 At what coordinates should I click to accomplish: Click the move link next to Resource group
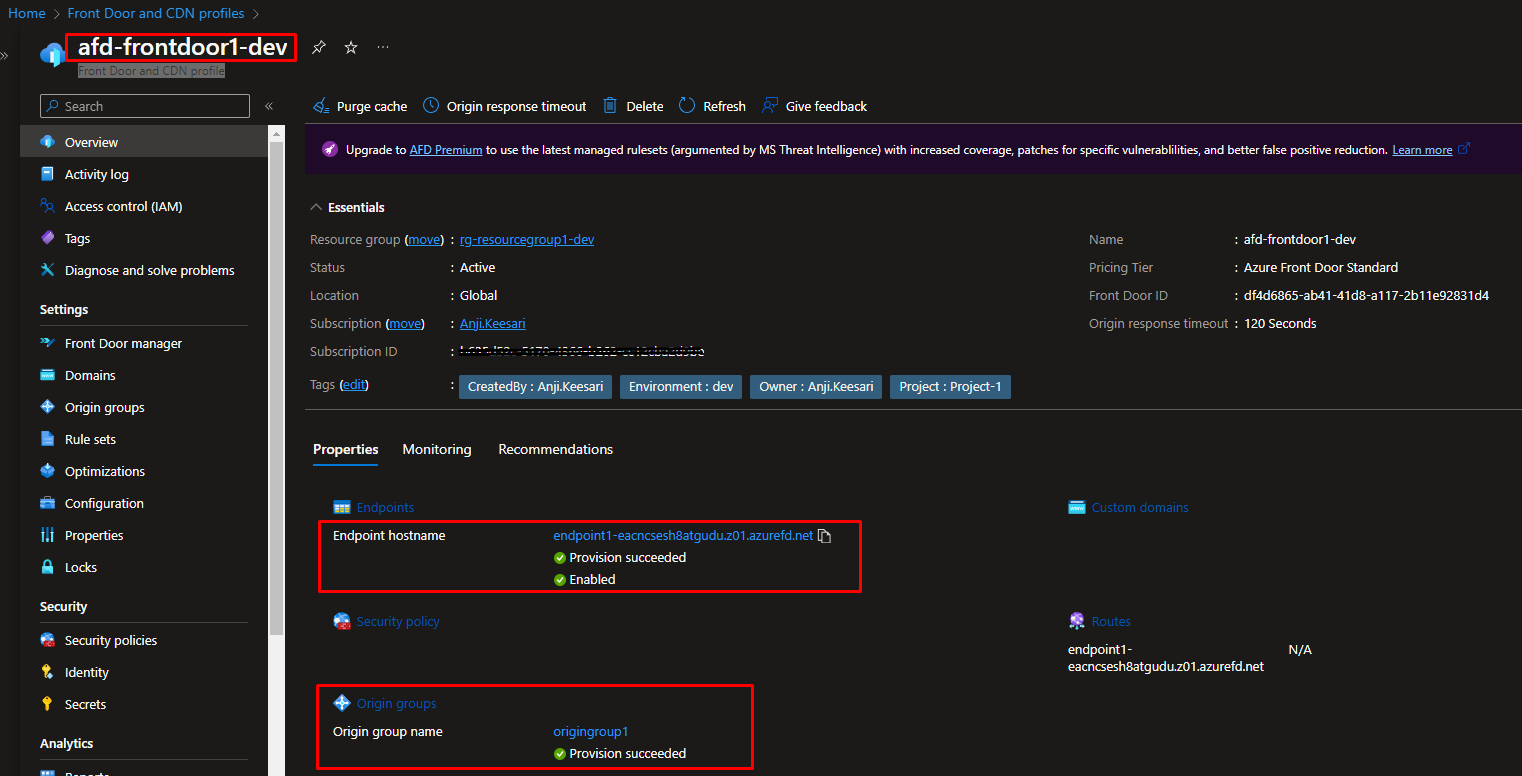coord(424,240)
